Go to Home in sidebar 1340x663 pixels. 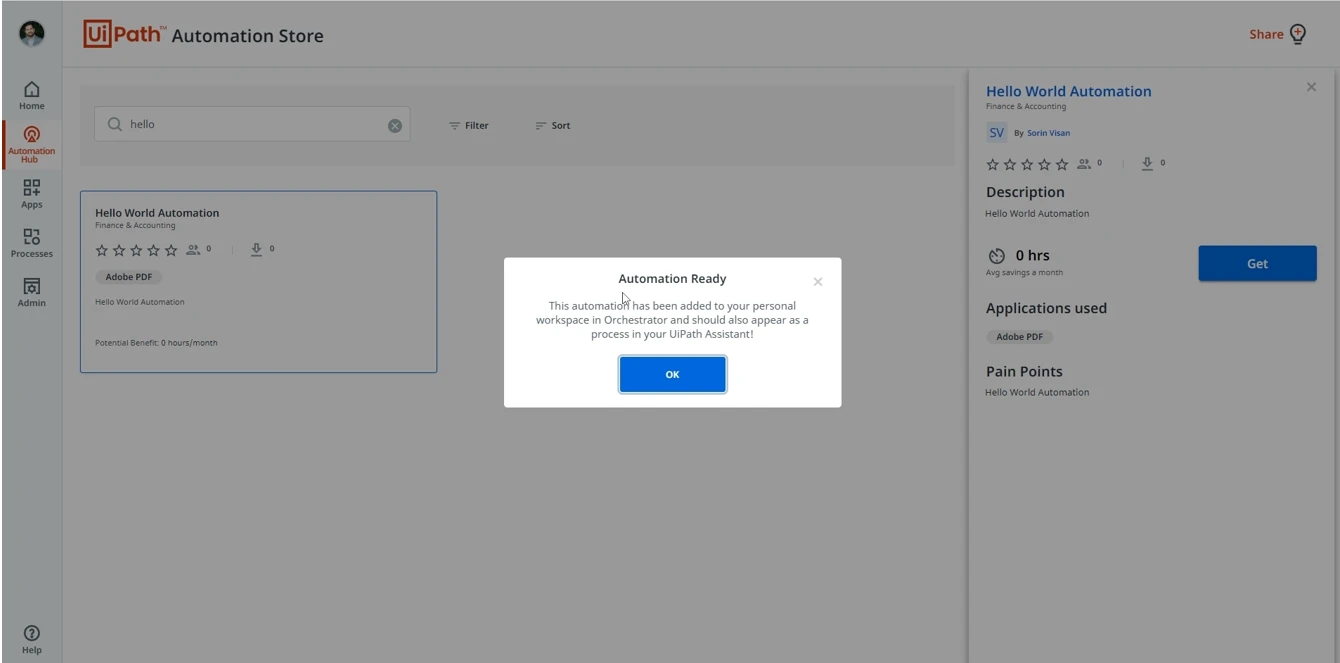point(32,96)
